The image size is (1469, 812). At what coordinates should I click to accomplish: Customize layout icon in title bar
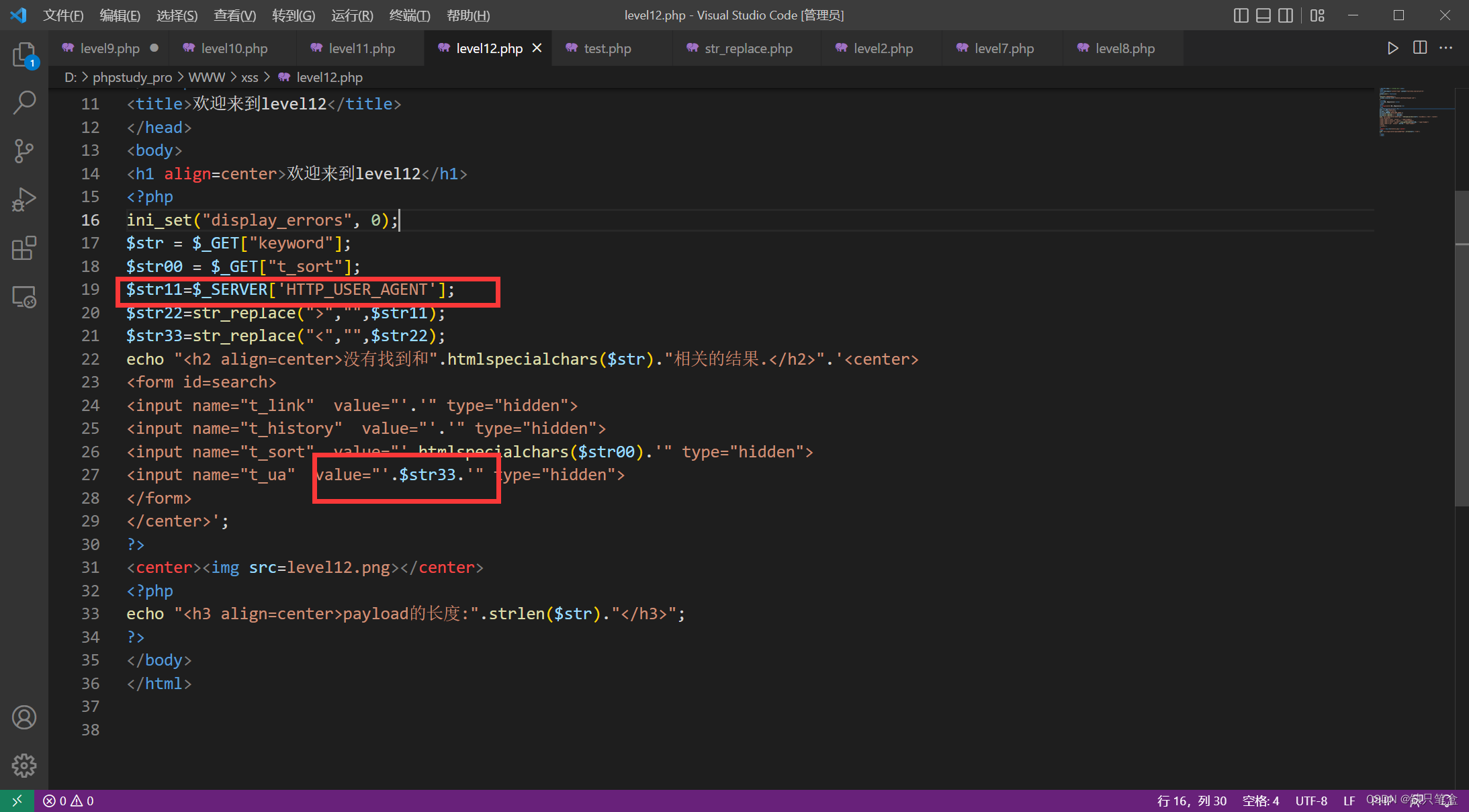tap(1317, 15)
